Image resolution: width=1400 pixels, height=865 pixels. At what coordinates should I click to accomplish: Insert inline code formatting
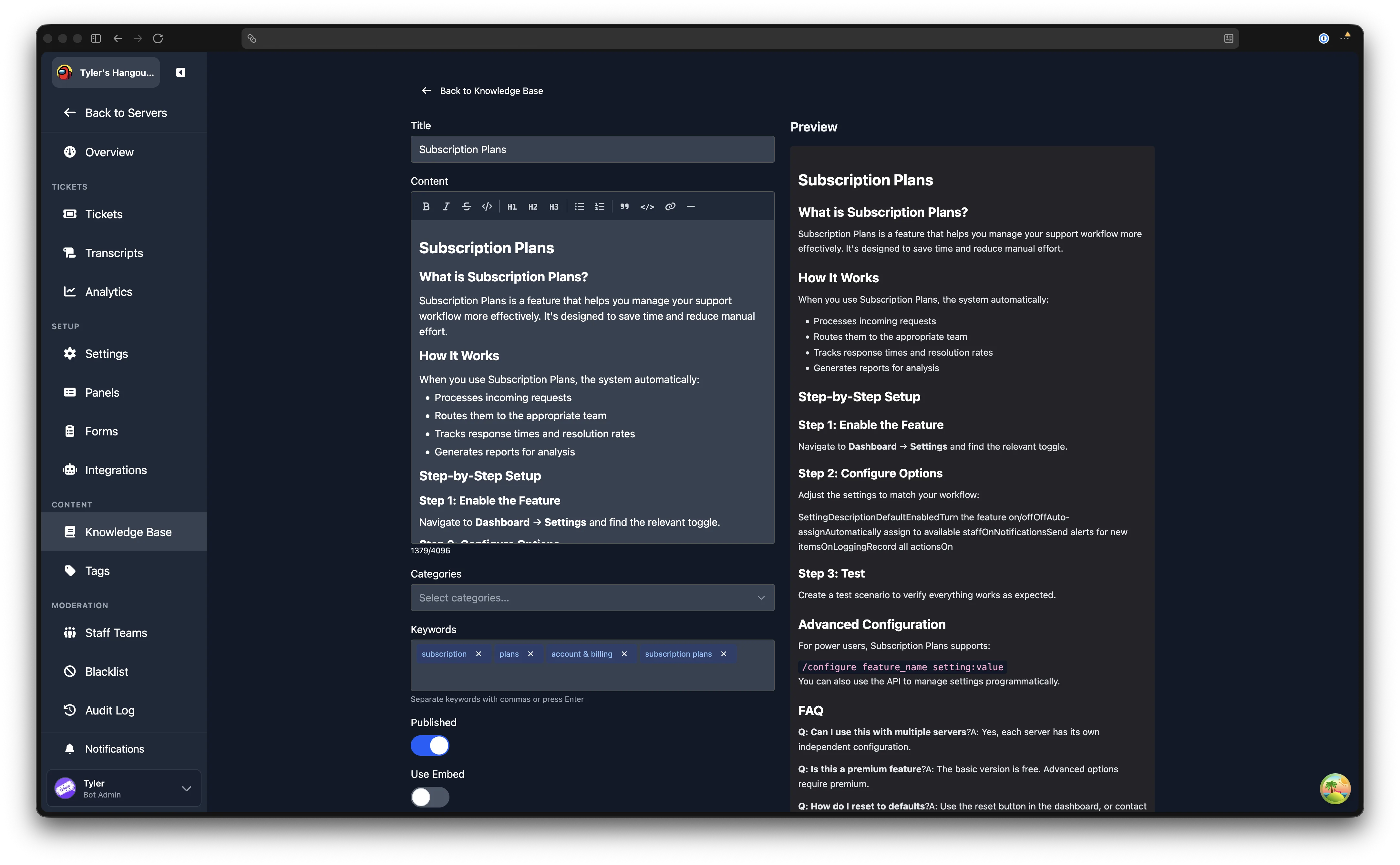coord(487,206)
